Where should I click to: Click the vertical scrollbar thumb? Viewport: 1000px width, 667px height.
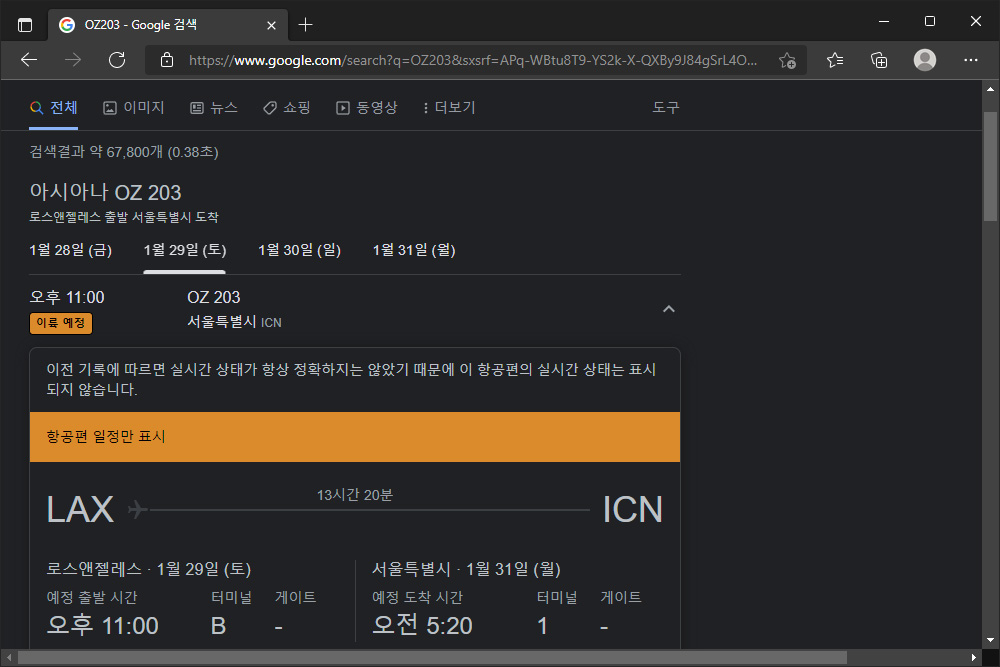pyautogui.click(x=990, y=166)
